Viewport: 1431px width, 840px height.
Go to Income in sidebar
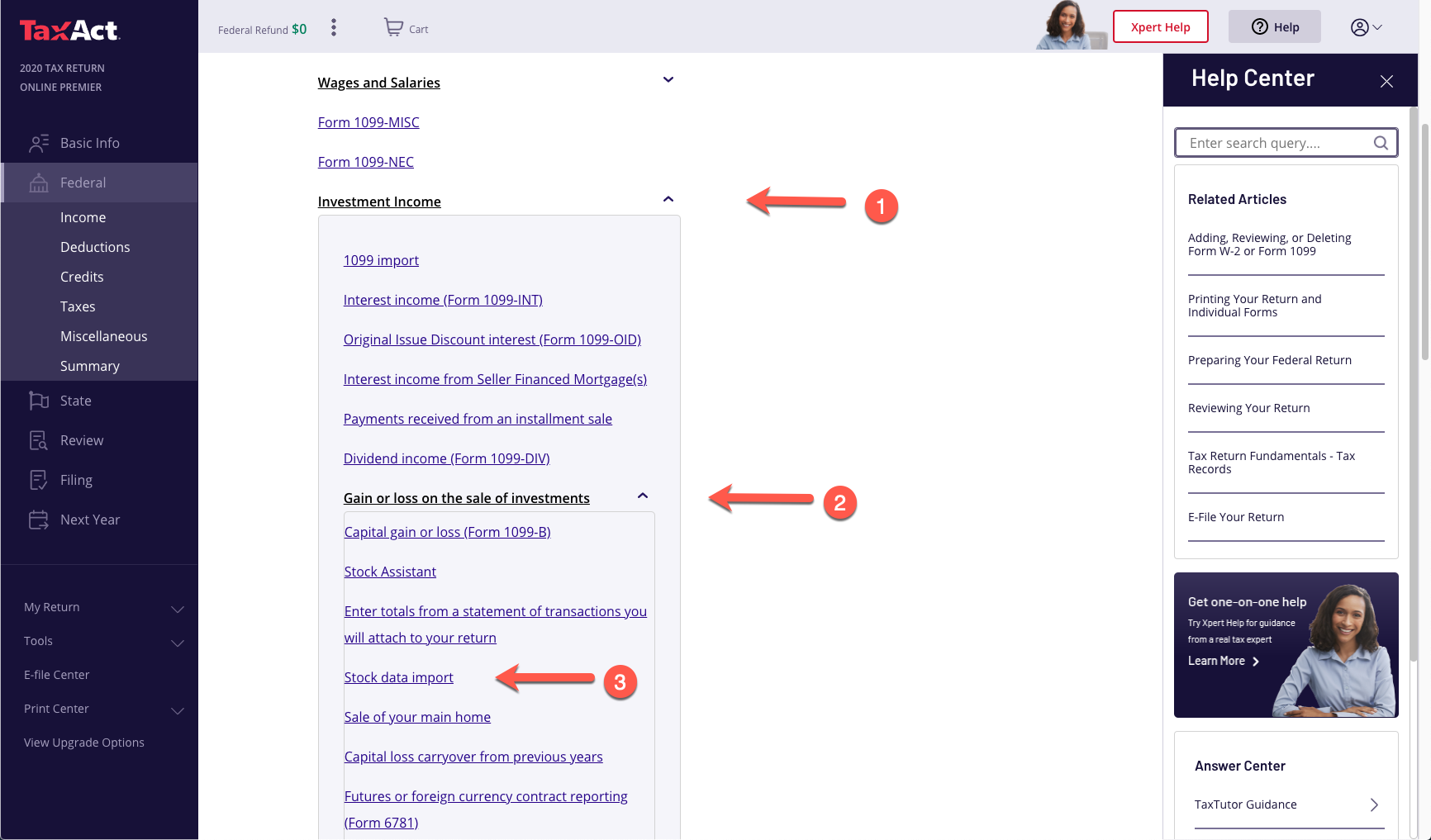pos(83,217)
